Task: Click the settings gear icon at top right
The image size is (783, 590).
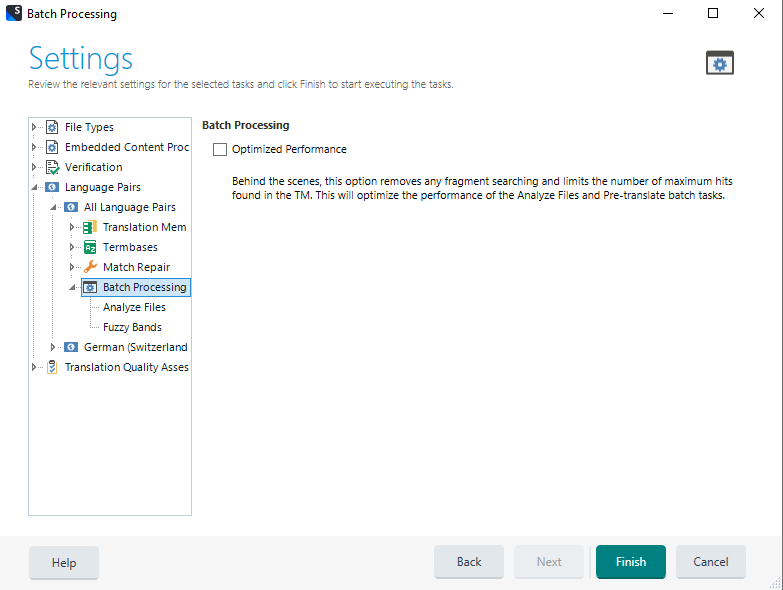Action: (720, 63)
